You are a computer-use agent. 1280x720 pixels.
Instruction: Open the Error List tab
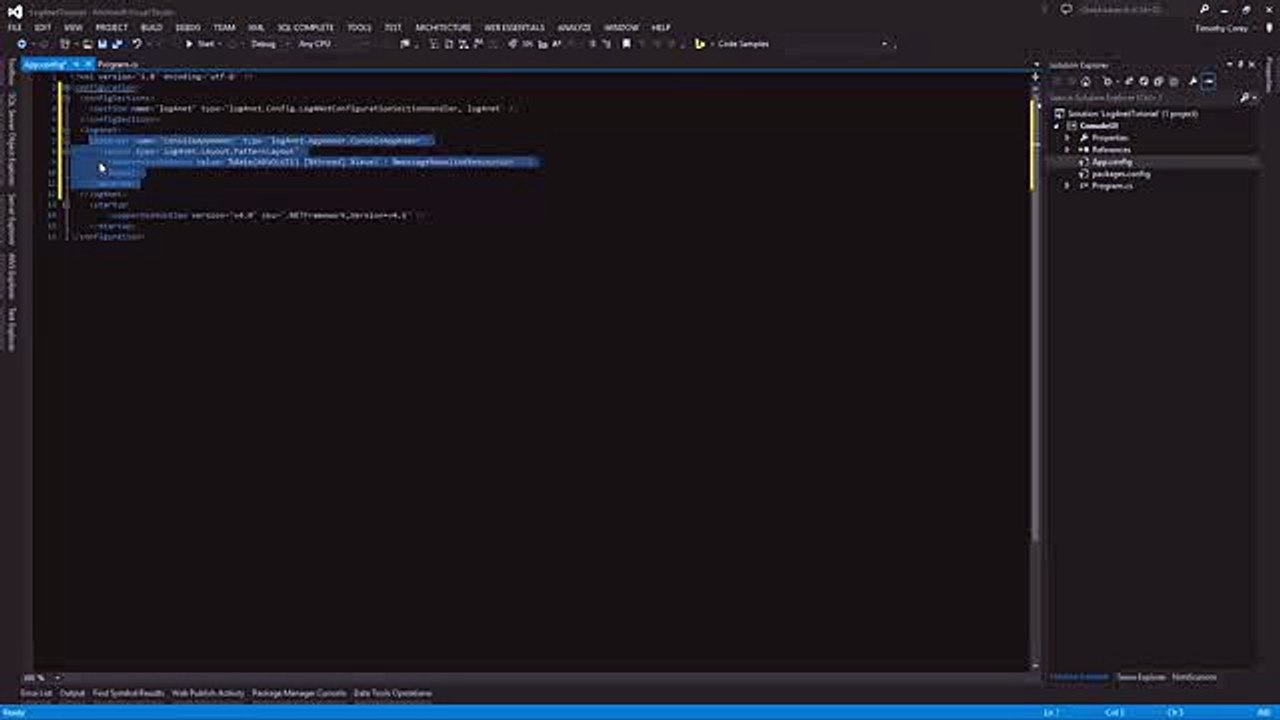pyautogui.click(x=36, y=693)
